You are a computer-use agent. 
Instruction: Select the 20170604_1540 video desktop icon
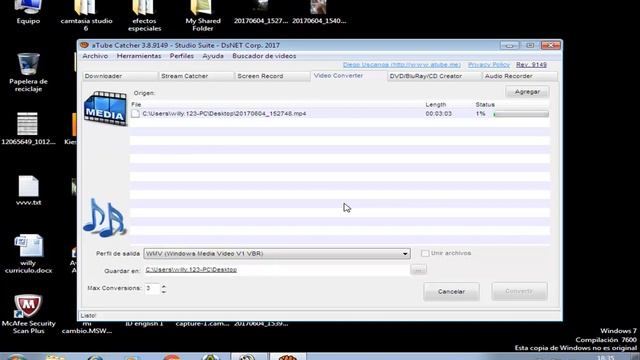(319, 12)
